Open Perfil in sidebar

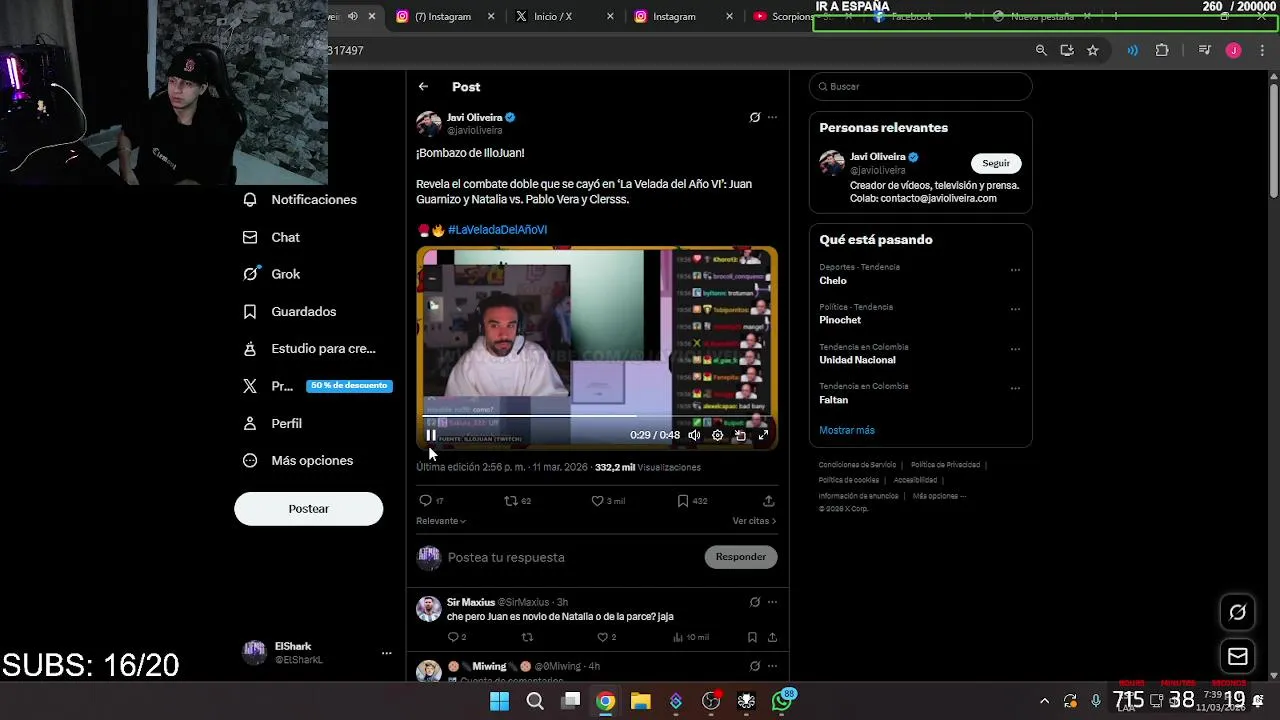pyautogui.click(x=272, y=423)
